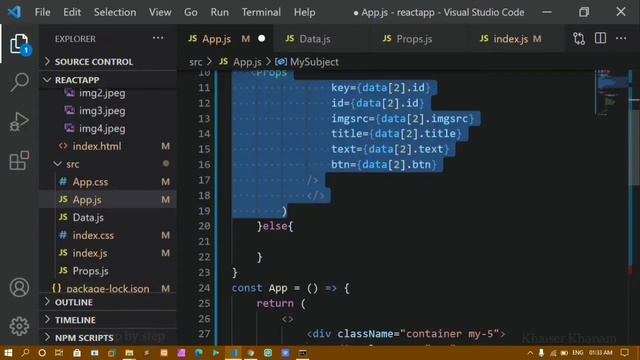The image size is (640, 360).
Task: Open the Help menu
Action: pyautogui.click(x=304, y=12)
